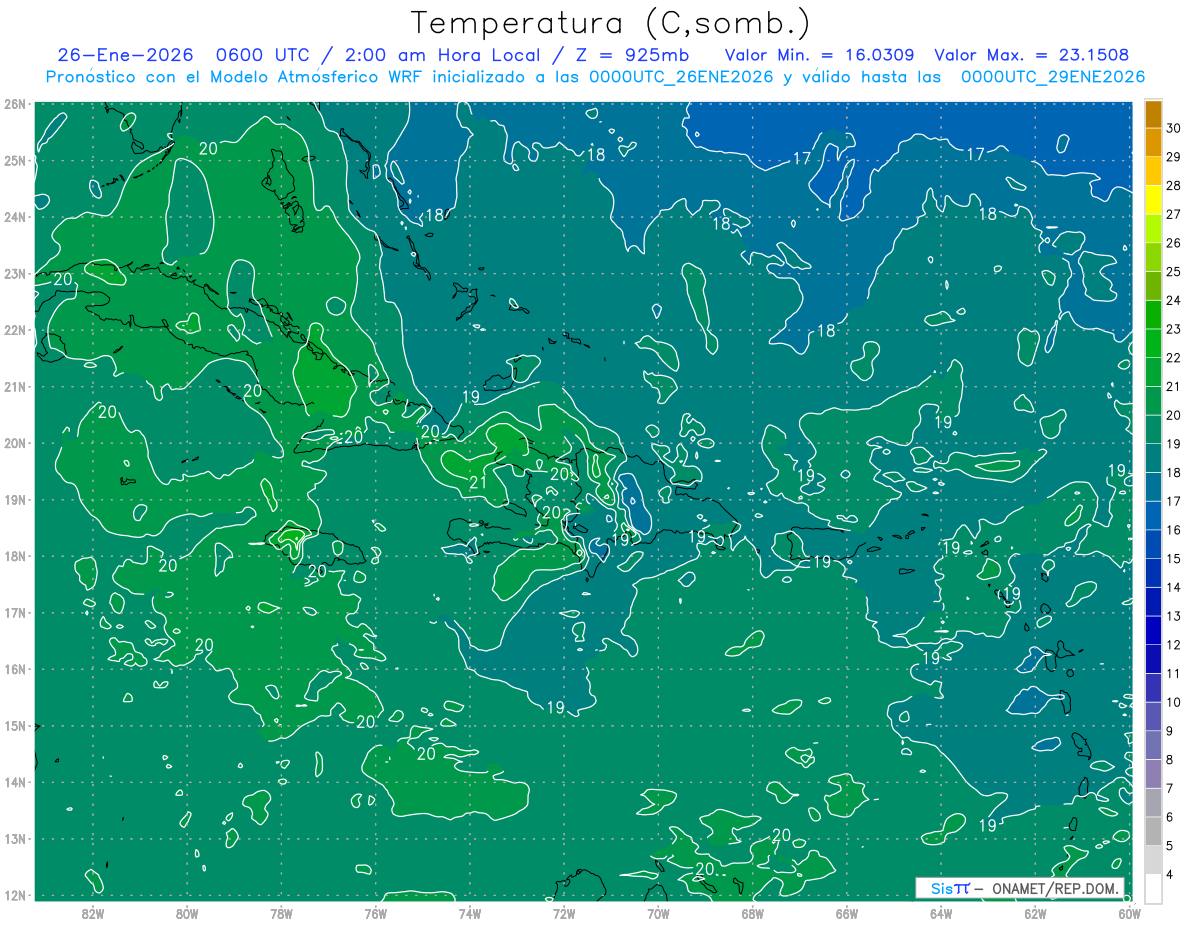Click the legend scale value 30
This screenshot has height=927, width=1200.
coord(1174,128)
